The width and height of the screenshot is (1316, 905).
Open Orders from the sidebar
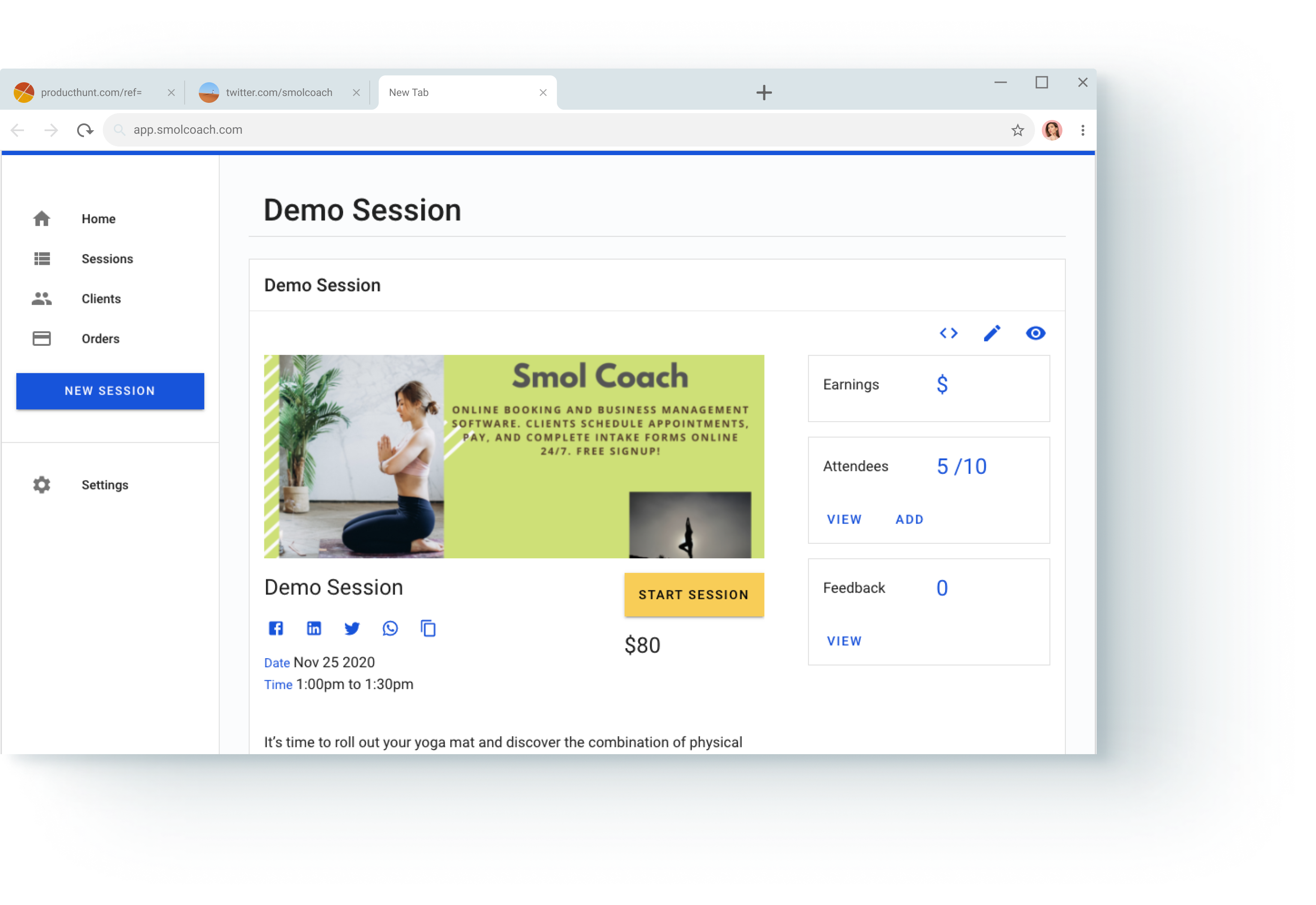(x=100, y=339)
